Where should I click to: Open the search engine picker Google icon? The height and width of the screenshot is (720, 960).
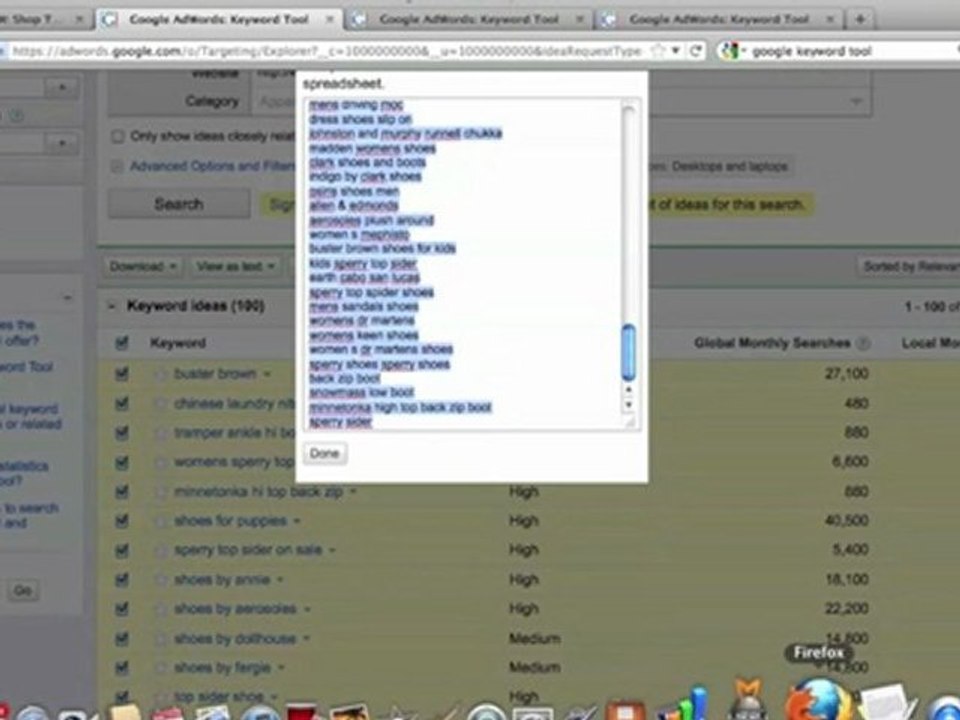point(730,51)
